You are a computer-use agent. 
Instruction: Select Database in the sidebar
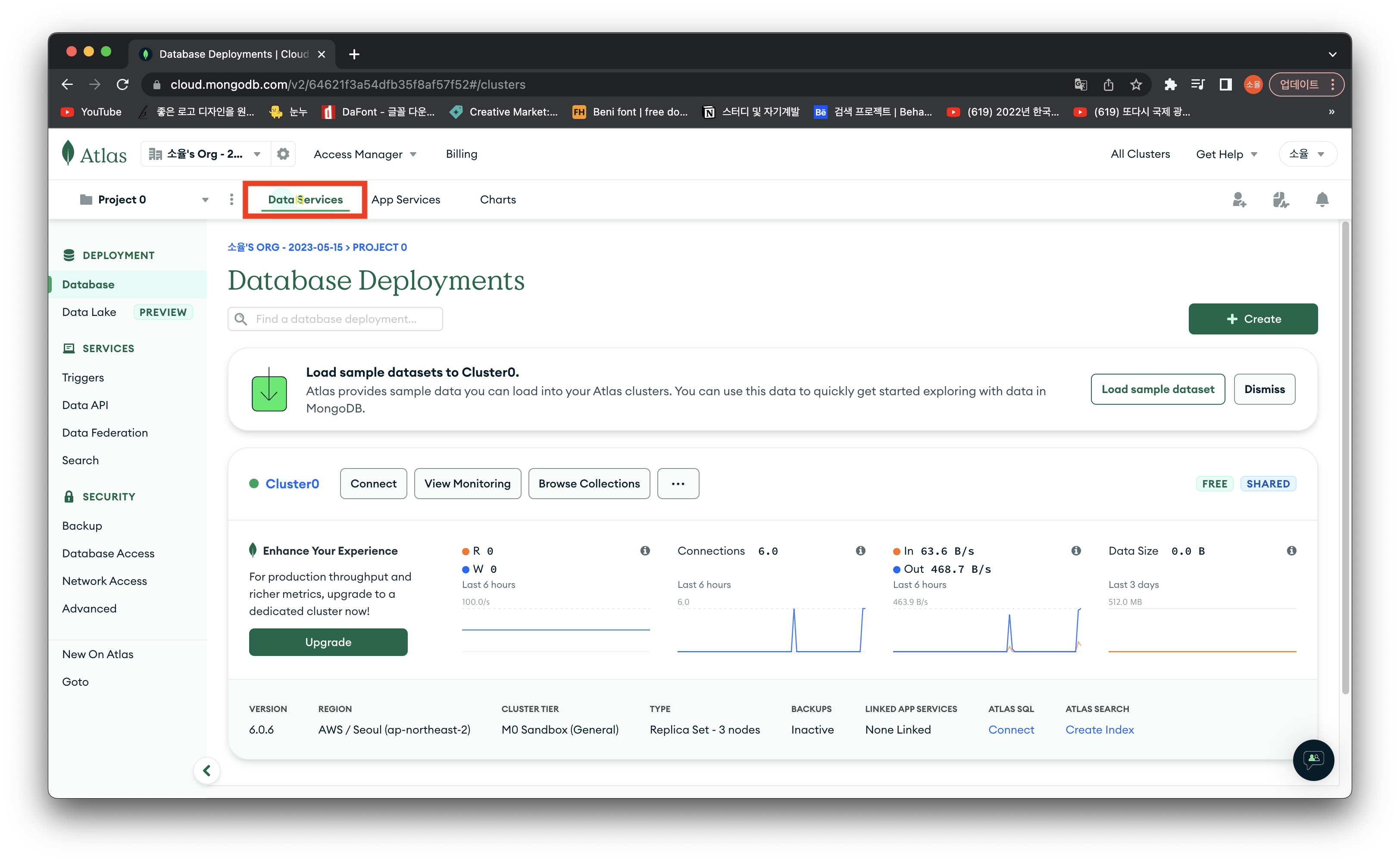tap(128, 284)
